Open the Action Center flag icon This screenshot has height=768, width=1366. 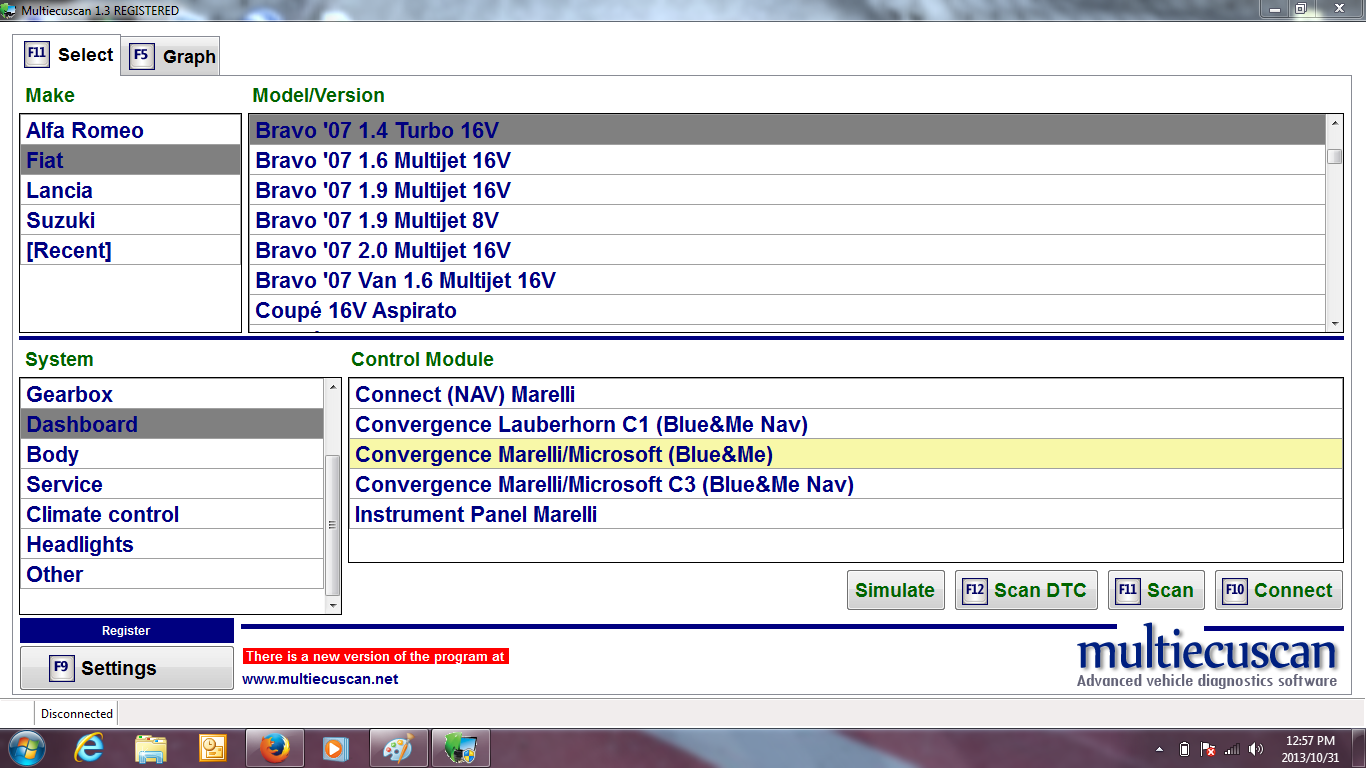point(1208,749)
